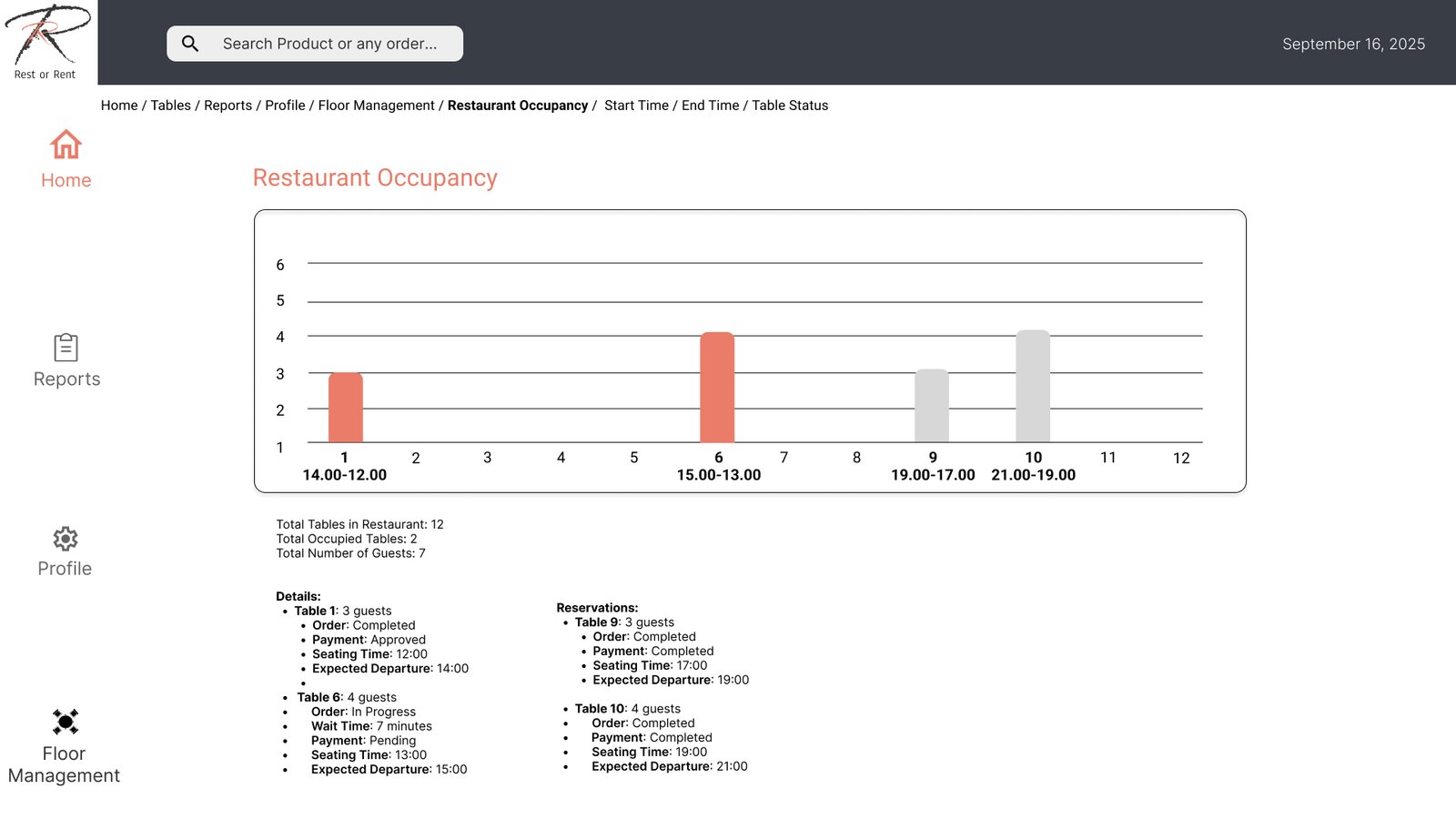
Task: Click the Start Time breadcrumb item
Action: point(636,106)
